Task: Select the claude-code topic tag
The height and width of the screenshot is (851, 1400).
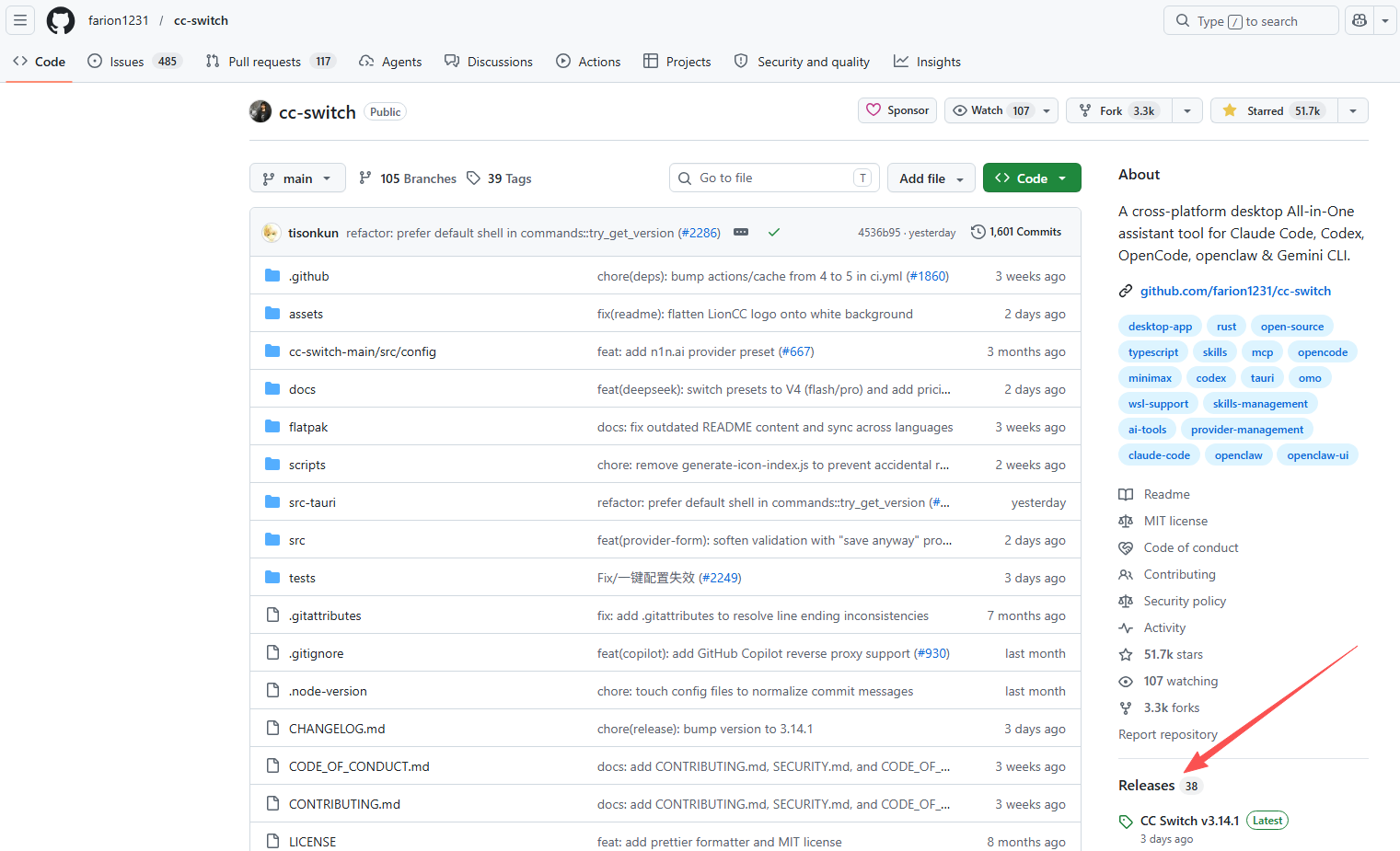Action: point(1159,455)
